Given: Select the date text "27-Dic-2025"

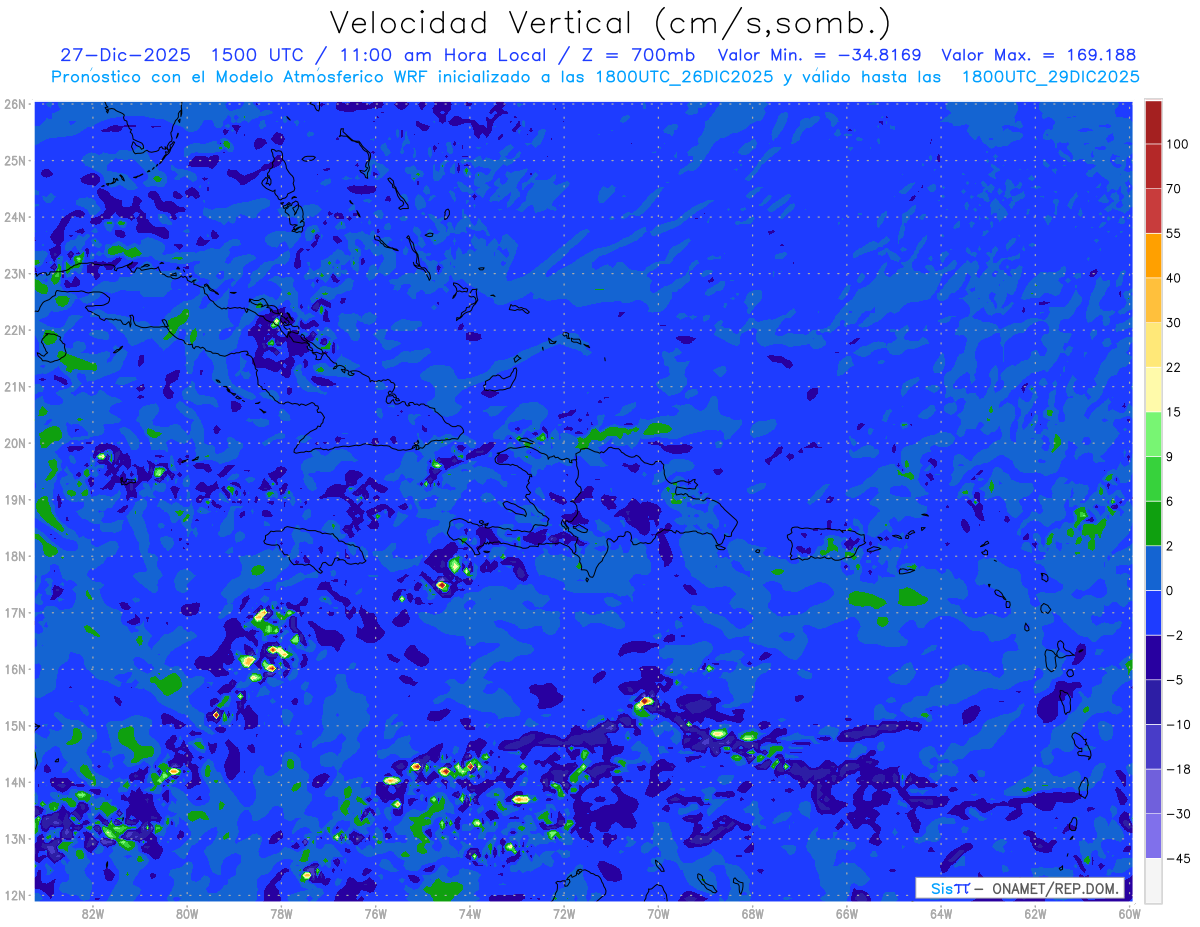Looking at the screenshot, I should tap(127, 56).
